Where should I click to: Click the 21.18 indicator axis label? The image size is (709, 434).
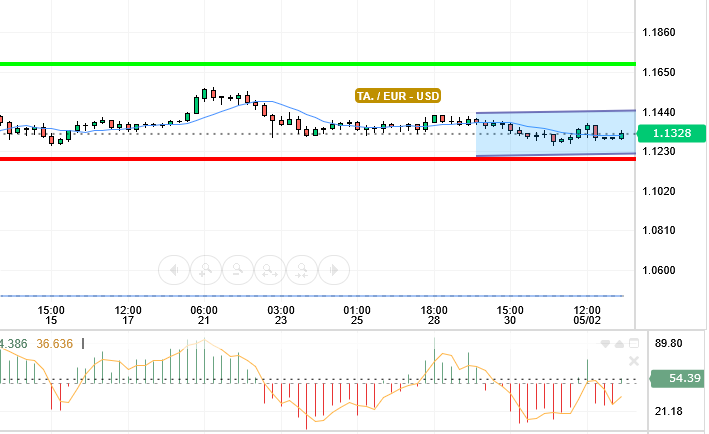(x=668, y=411)
